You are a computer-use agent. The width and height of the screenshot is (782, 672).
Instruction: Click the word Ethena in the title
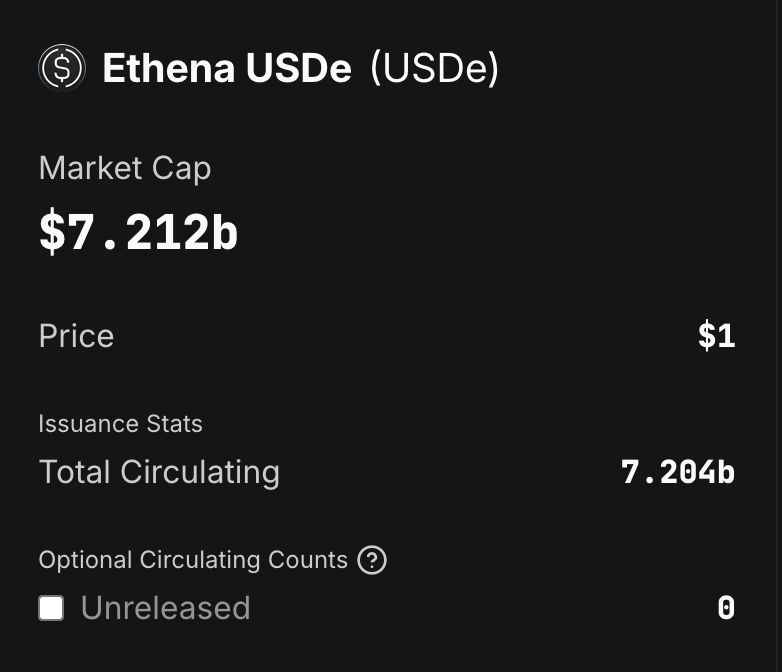[x=169, y=68]
